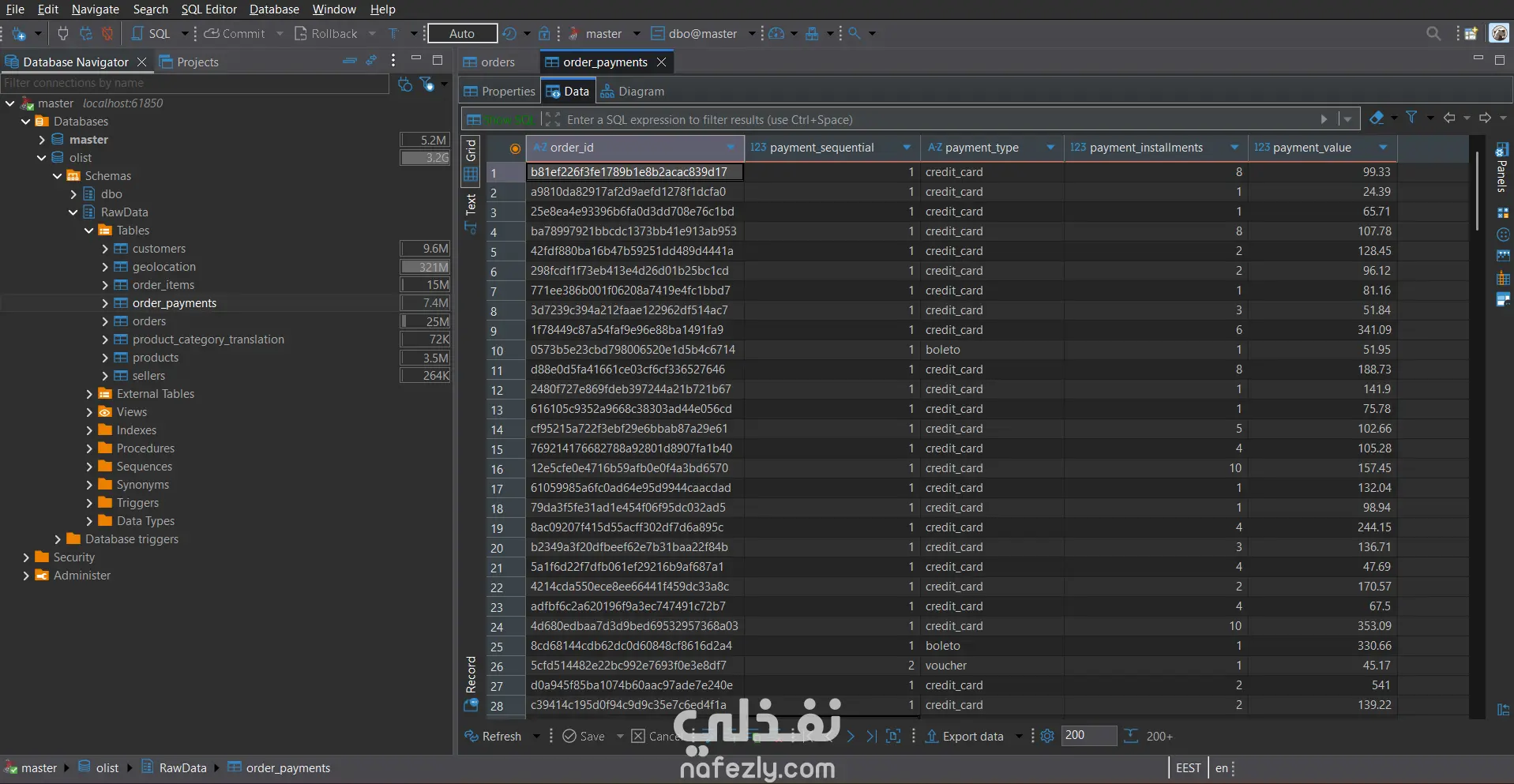Open the Diagram subtab
The height and width of the screenshot is (784, 1514).
click(633, 92)
